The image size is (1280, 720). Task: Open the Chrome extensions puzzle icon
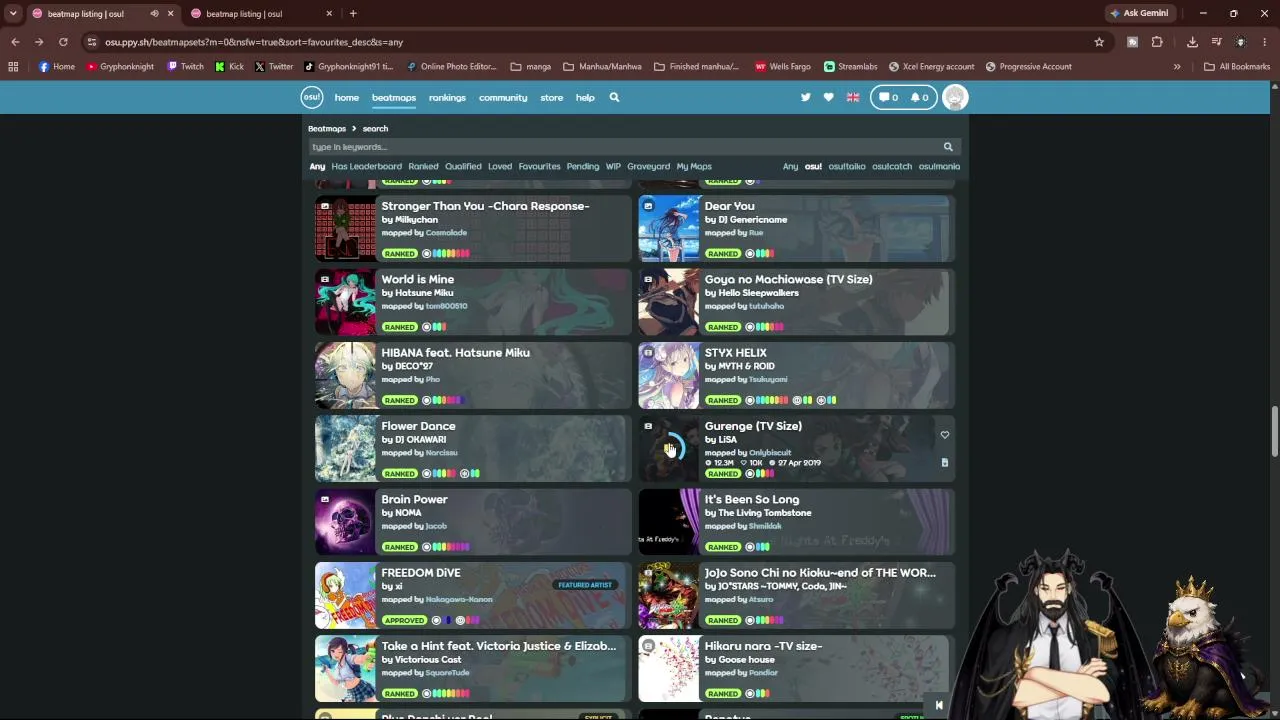[1157, 42]
